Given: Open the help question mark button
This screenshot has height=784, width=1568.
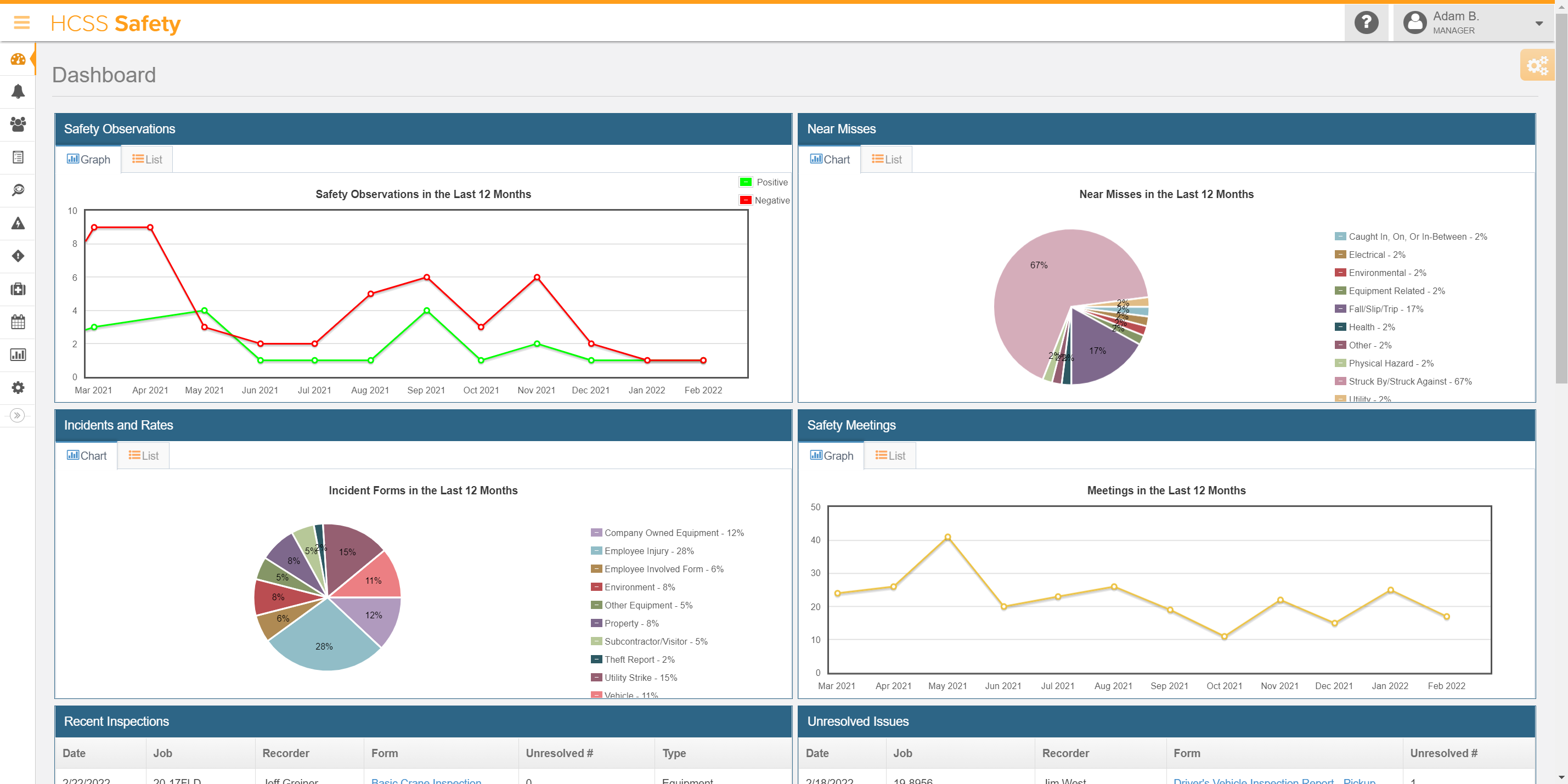Looking at the screenshot, I should [x=1366, y=23].
